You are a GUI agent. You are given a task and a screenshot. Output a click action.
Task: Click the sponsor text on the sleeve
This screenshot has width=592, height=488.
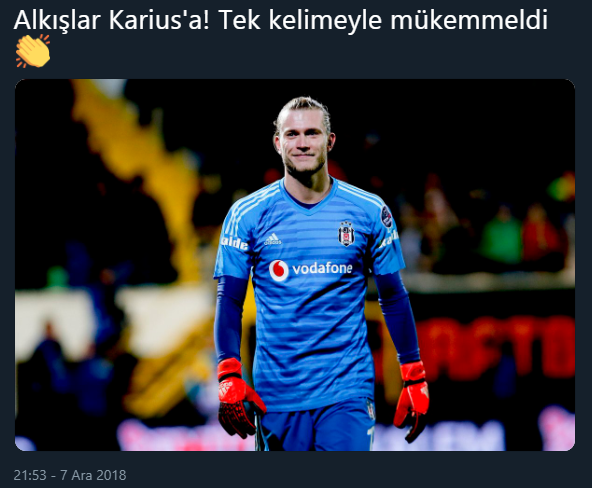click(x=234, y=243)
